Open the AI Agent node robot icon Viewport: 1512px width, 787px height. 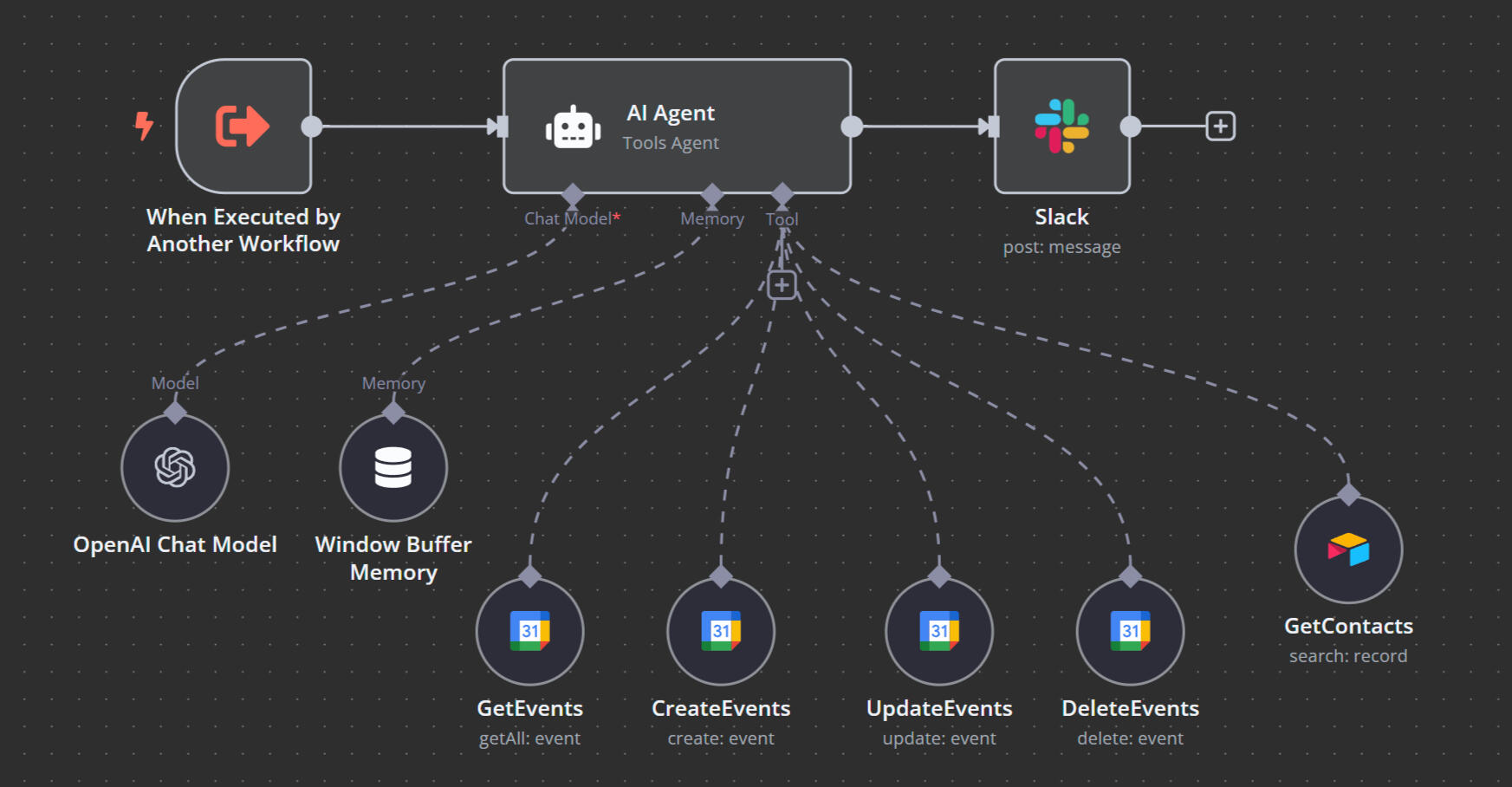573,128
